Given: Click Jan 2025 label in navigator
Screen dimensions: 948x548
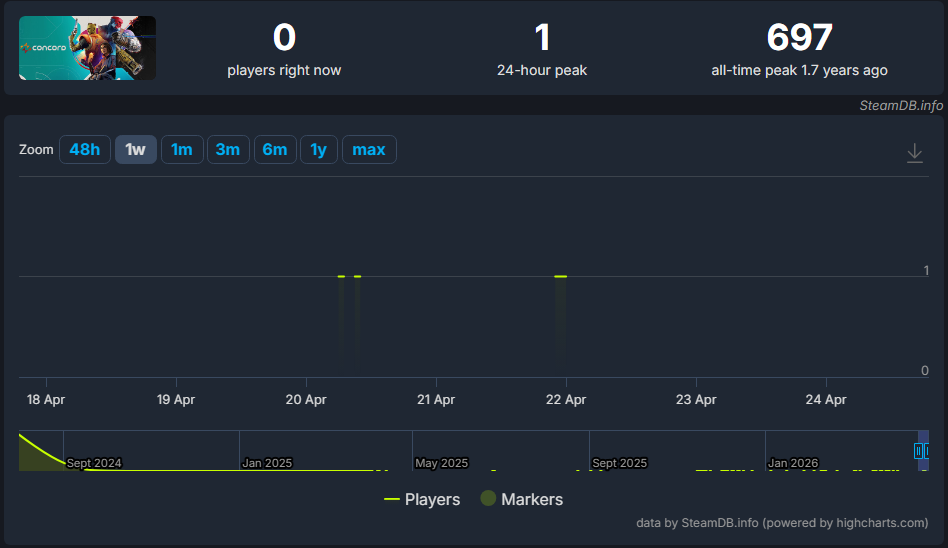Looking at the screenshot, I should [x=267, y=463].
